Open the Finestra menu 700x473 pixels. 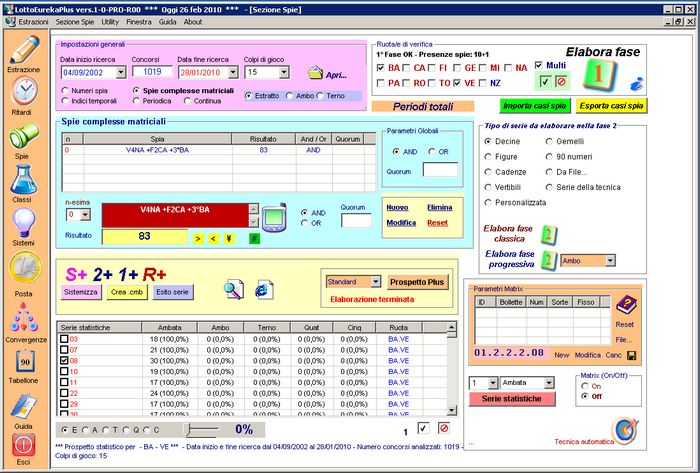point(139,22)
